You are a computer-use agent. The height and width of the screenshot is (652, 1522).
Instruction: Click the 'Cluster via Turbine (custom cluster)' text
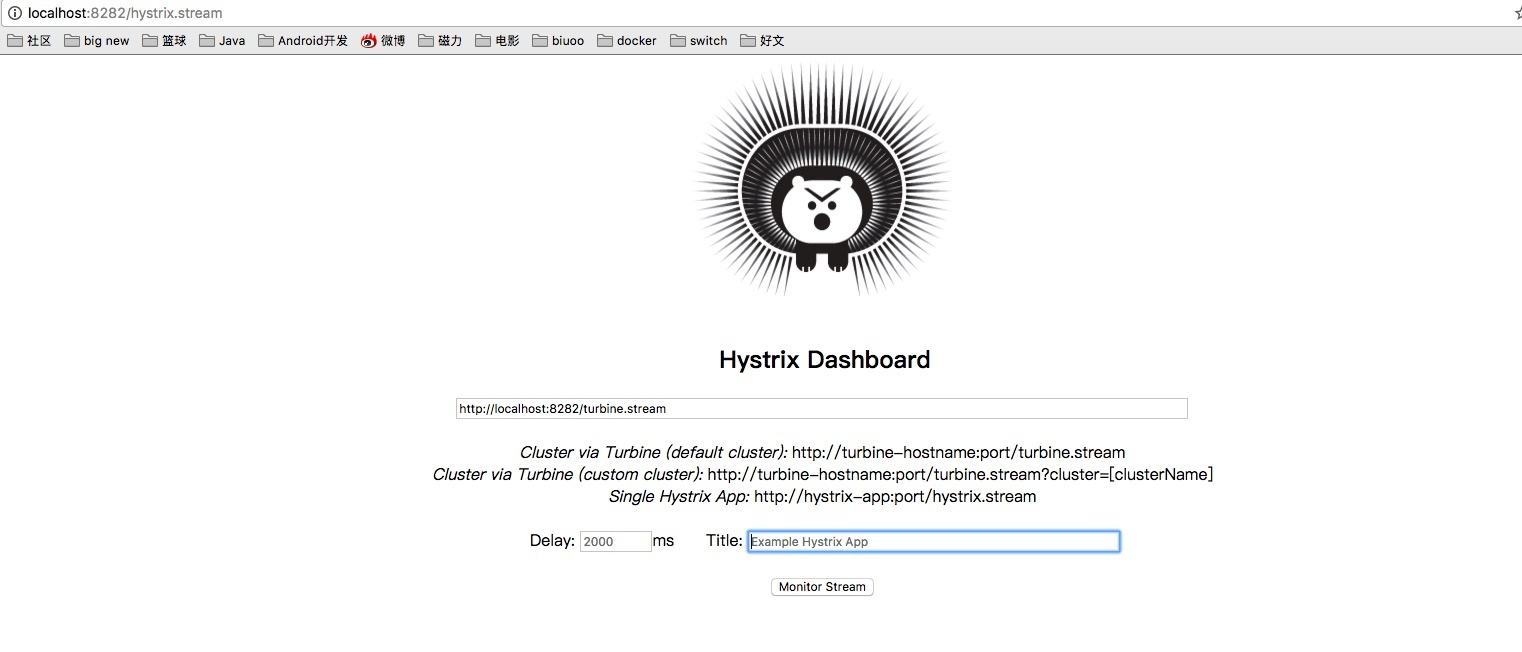point(568,475)
